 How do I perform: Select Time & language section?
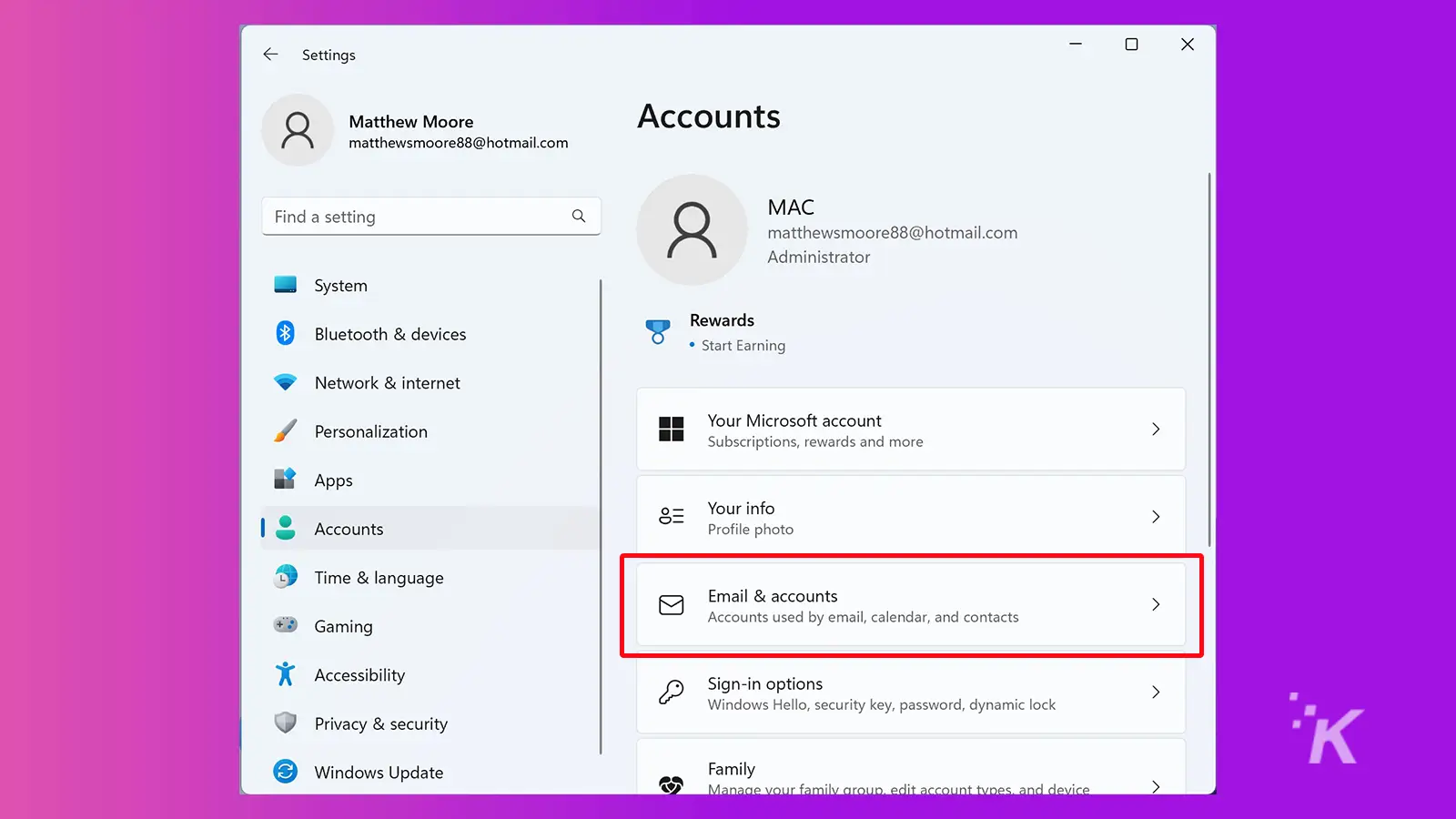(x=379, y=578)
